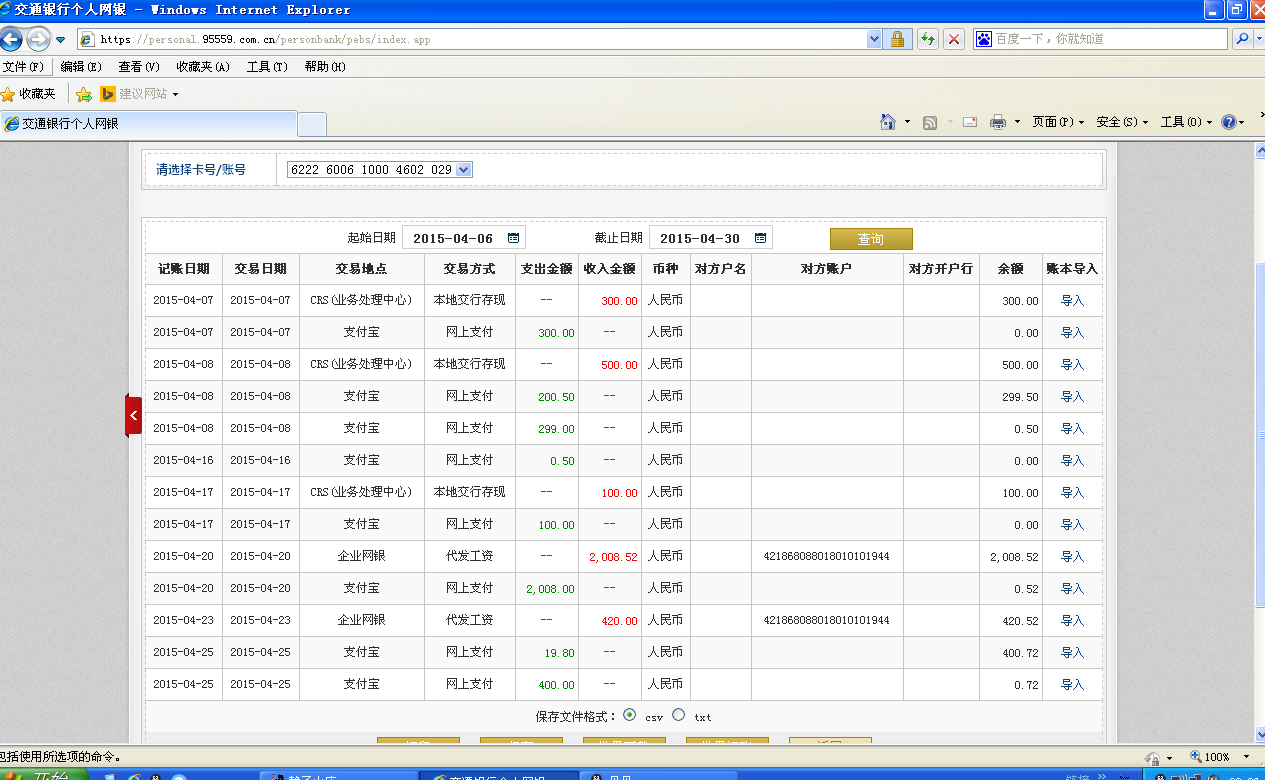Click the Stop loading red X icon
This screenshot has height=780, width=1265.
[x=954, y=39]
